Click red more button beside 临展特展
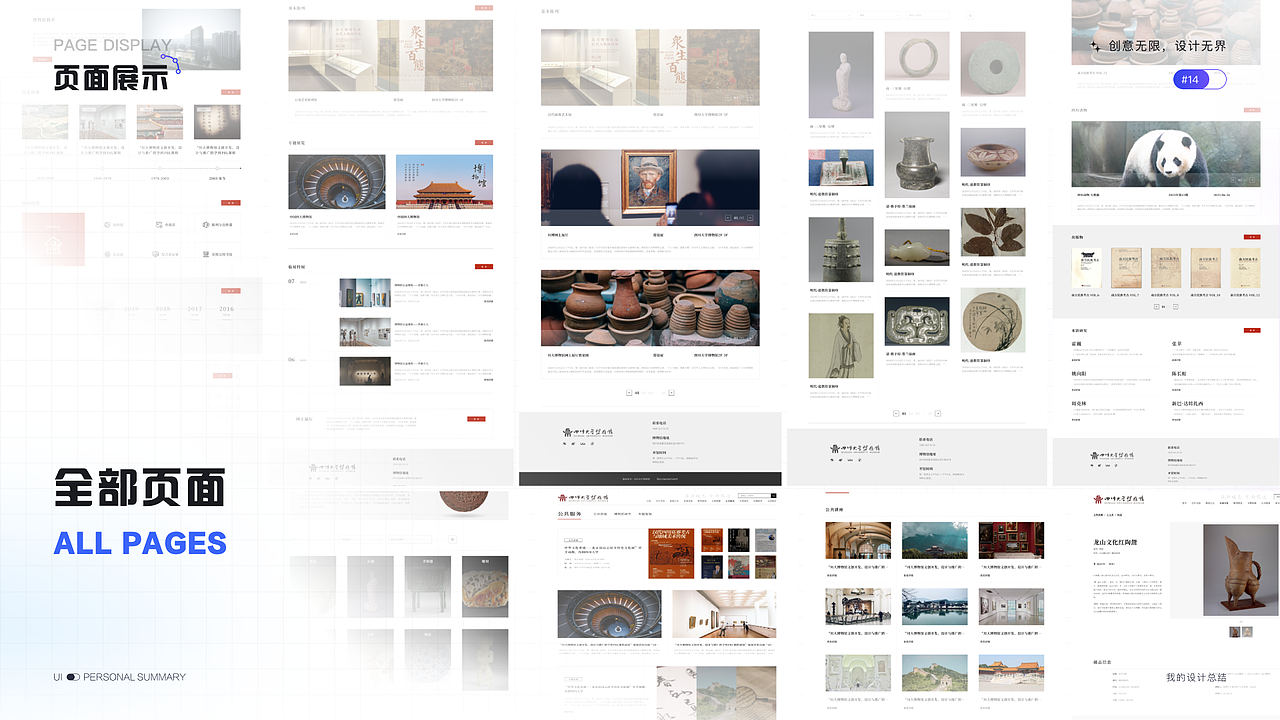This screenshot has height=720, width=1280. pyautogui.click(x=484, y=267)
